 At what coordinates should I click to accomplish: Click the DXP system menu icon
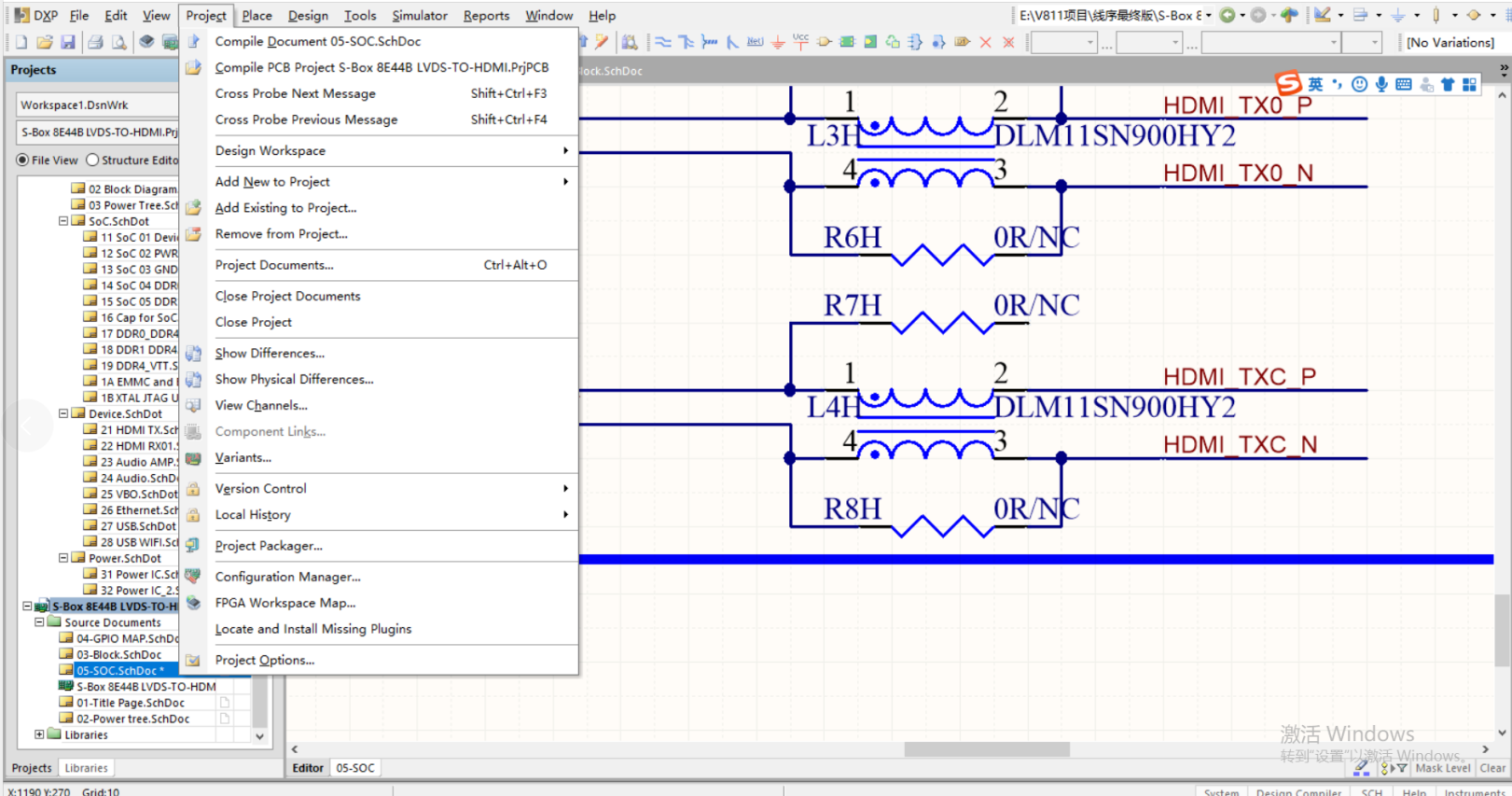[36, 15]
